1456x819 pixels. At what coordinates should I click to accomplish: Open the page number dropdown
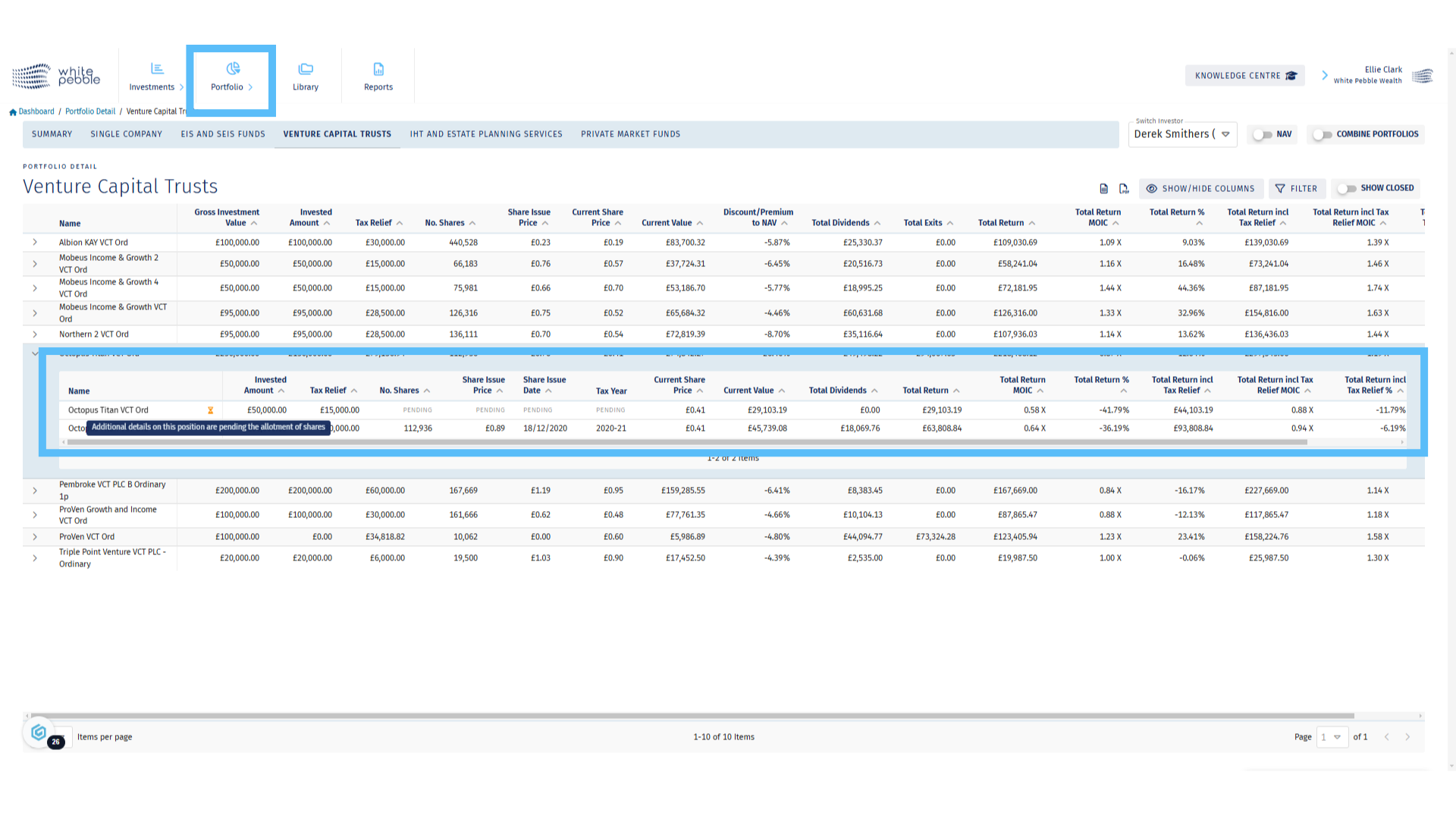tap(1332, 737)
